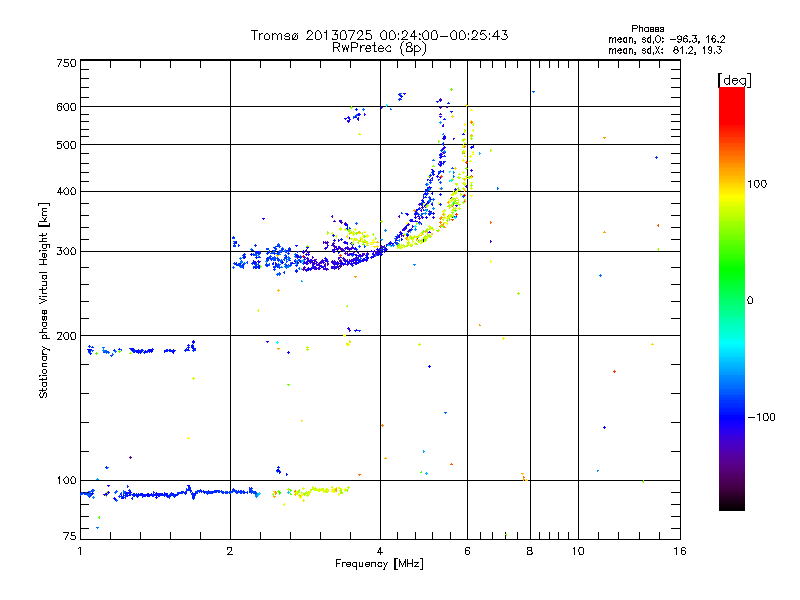Click the '75' height tick label
800x600 pixels.
(70, 536)
